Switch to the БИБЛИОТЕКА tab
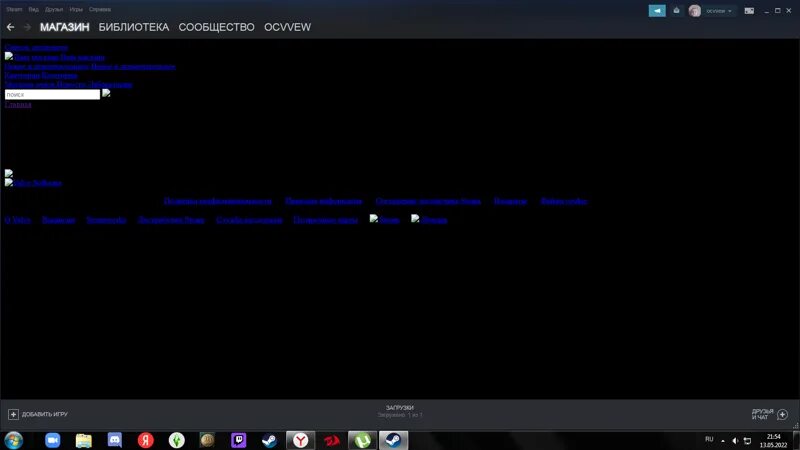This screenshot has height=450, width=800. (x=134, y=27)
